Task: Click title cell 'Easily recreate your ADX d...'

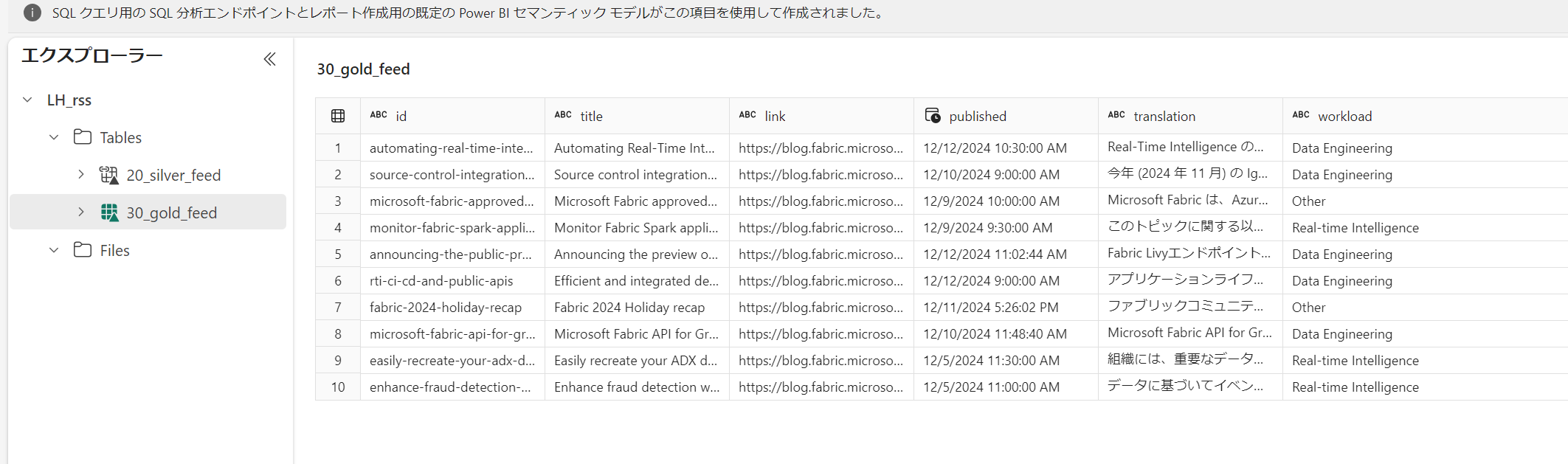Action: pos(635,361)
